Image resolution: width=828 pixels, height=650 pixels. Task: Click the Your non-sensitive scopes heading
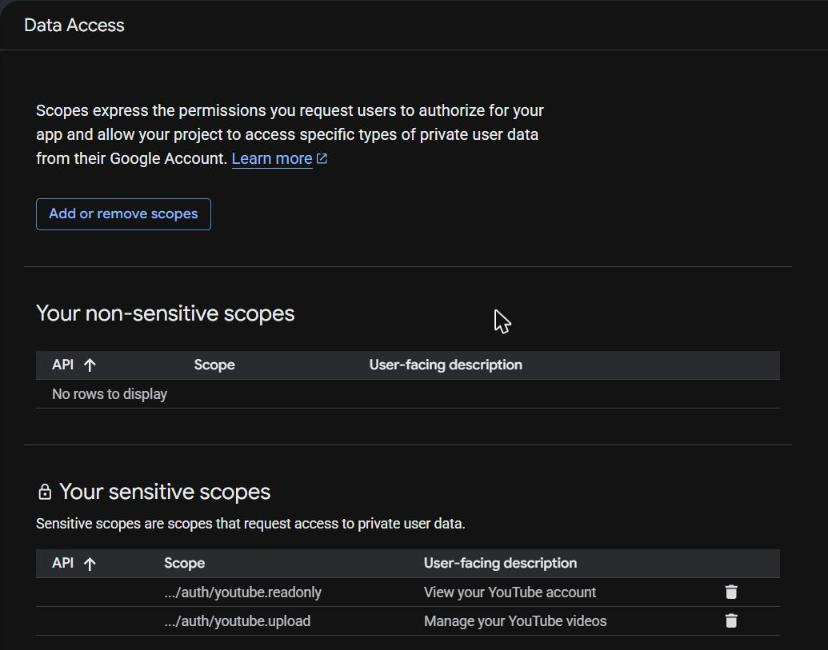pos(165,314)
